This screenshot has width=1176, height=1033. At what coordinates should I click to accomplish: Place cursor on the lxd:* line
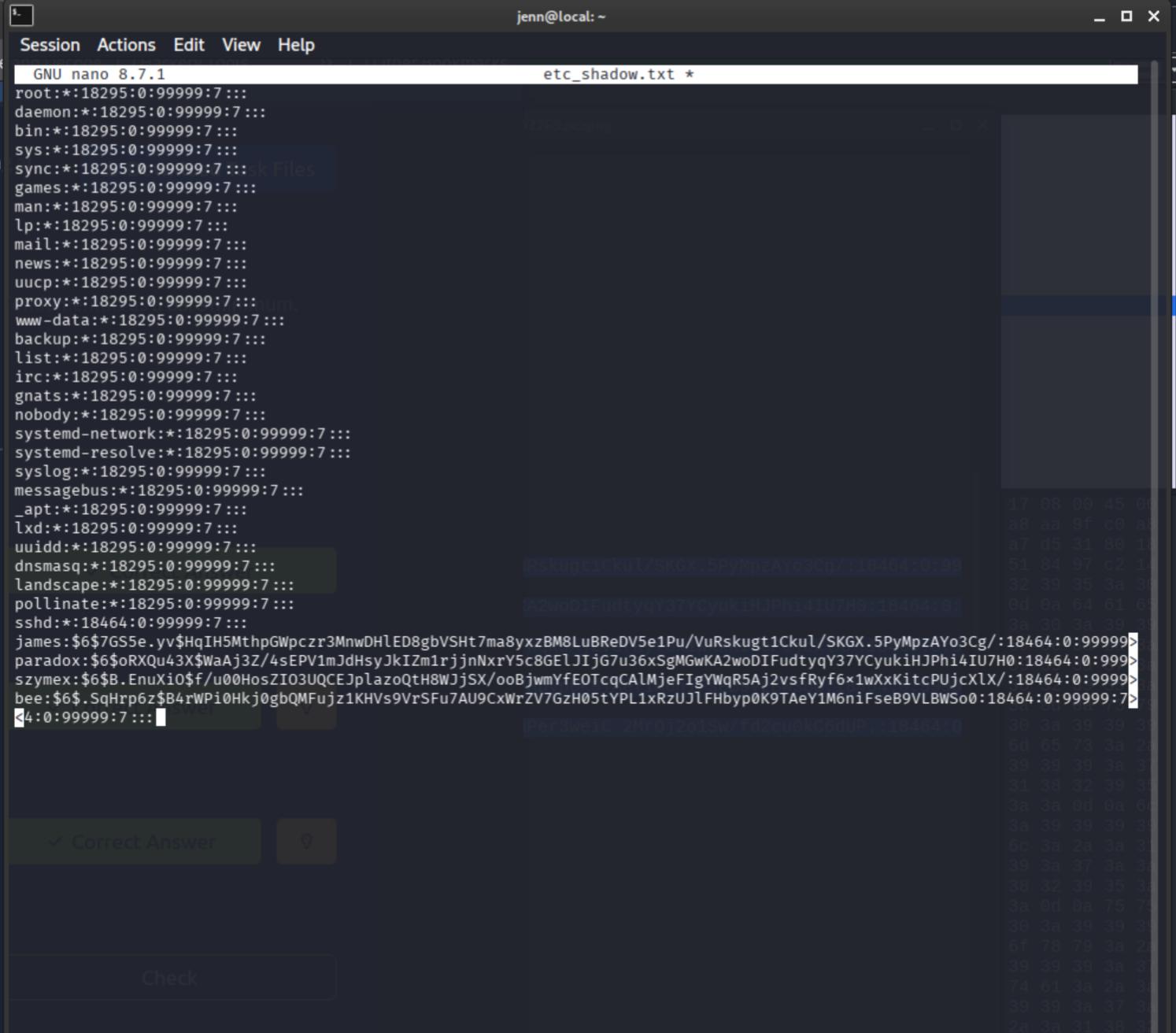[x=126, y=528]
